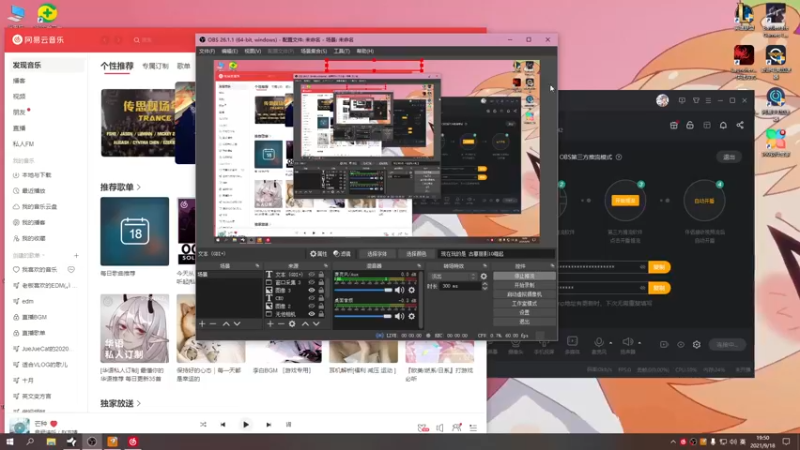Open 帮助(H) menu in OBS
Screen dimensions: 800x450
tap(365, 51)
